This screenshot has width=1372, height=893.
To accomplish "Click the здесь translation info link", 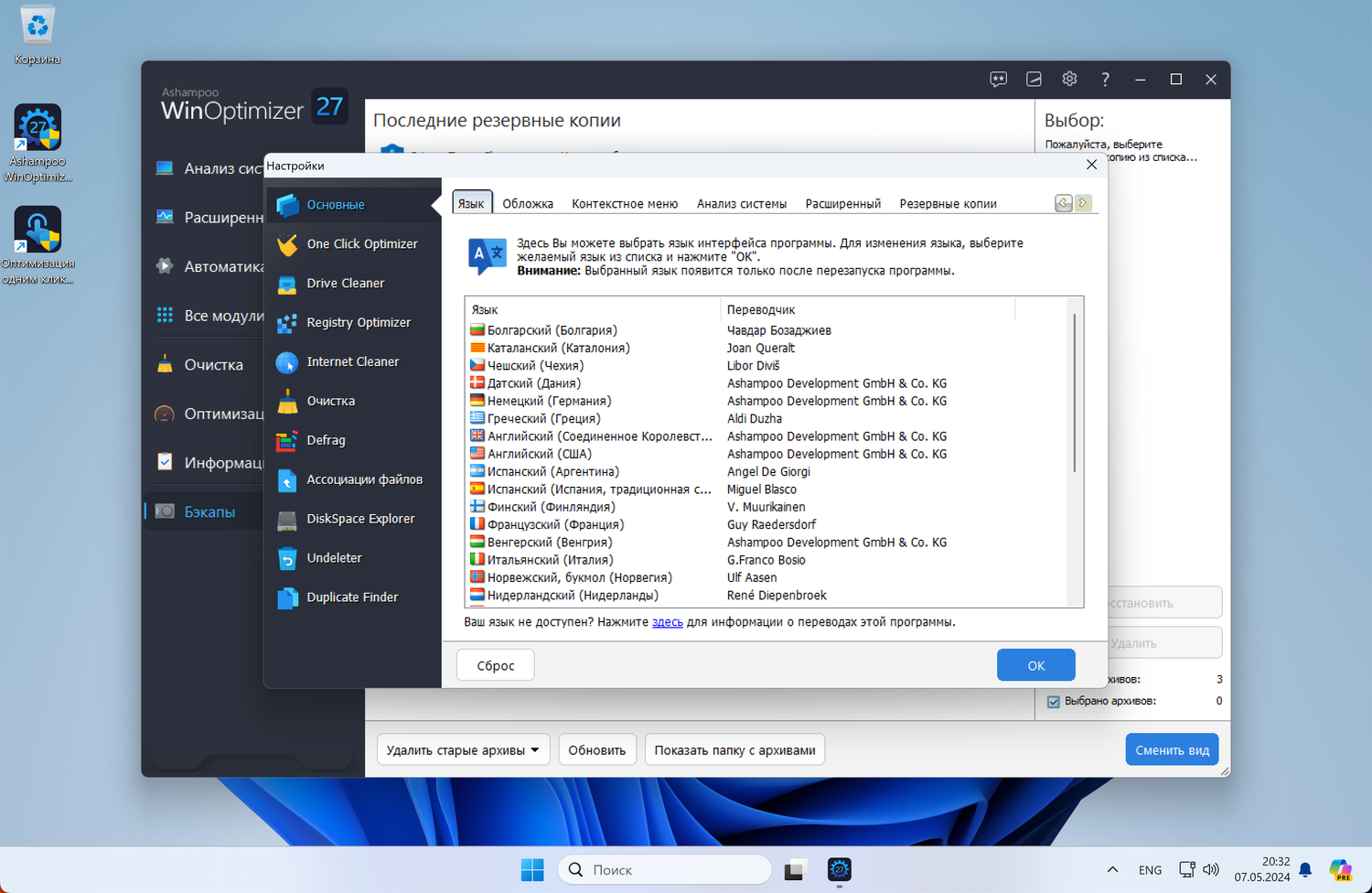I will coord(668,622).
